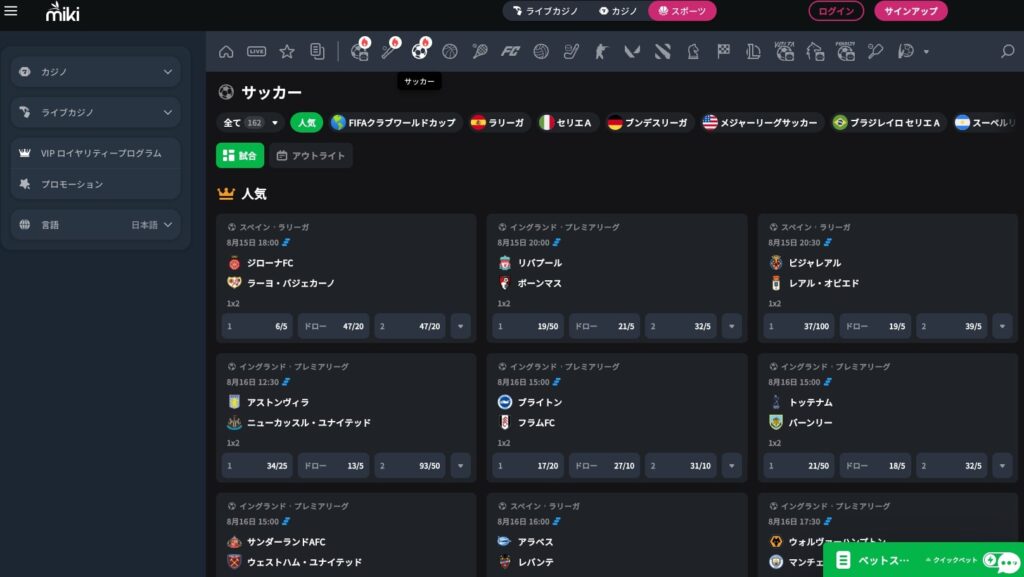Select the tennis racket sport icon
The height and width of the screenshot is (577, 1024).
480,51
